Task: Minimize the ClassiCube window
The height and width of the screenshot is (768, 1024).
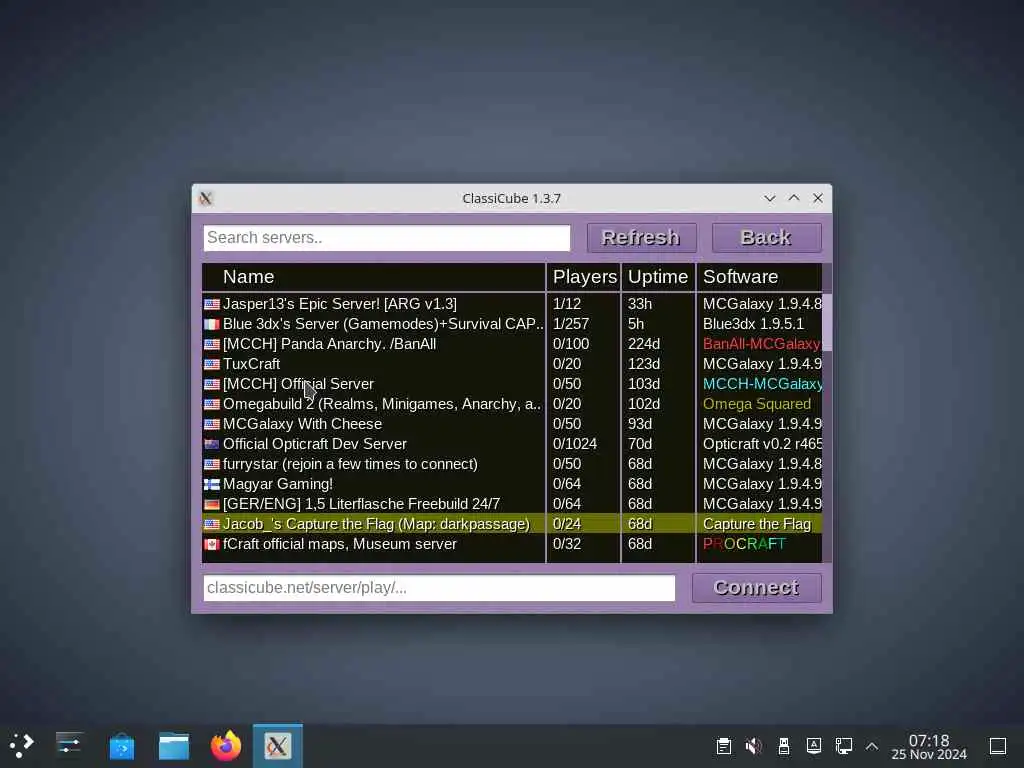Action: click(x=770, y=199)
